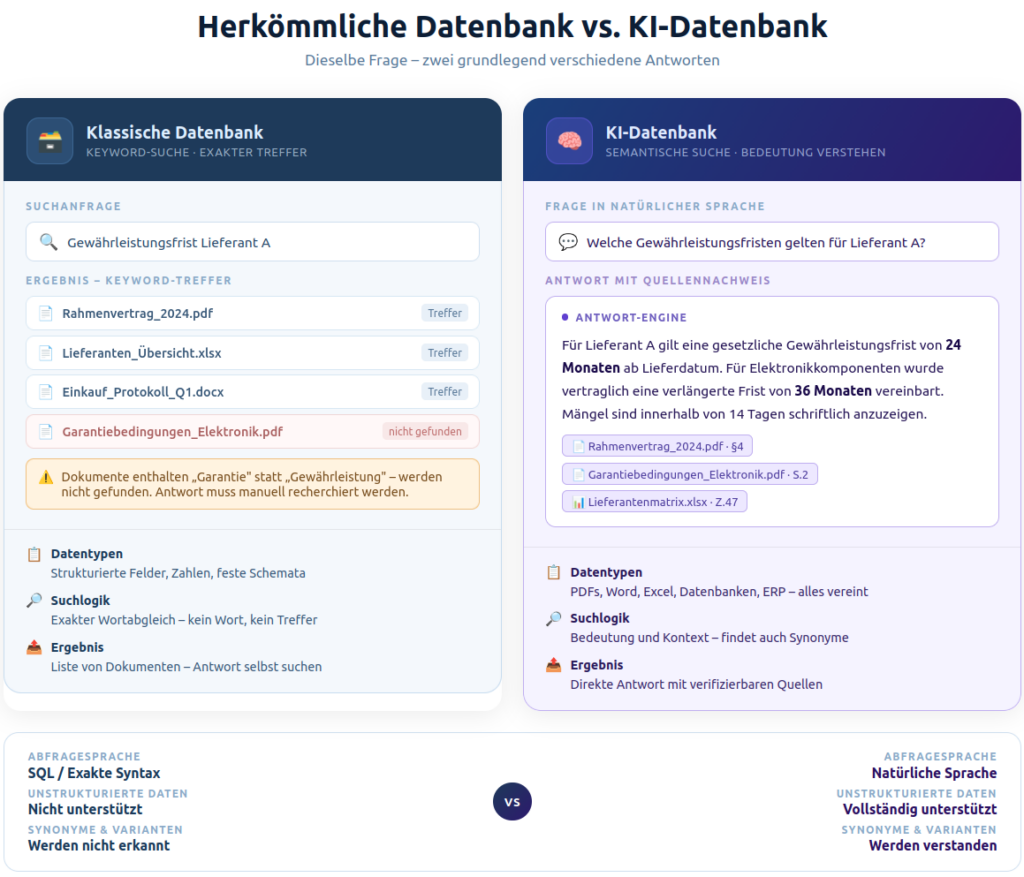Image resolution: width=1024 pixels, height=877 pixels.
Task: Click 'KEYWORD-SUCHE · EXAKTER TREFFER' subtitle
Action: pyautogui.click(x=197, y=153)
